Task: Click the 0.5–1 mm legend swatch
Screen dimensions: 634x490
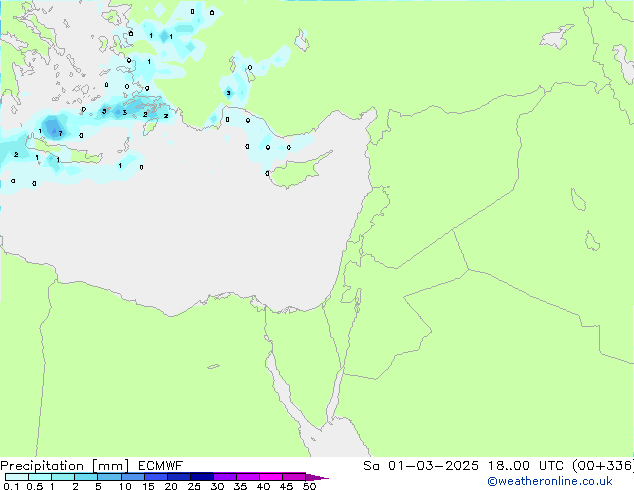Action: 40,477
